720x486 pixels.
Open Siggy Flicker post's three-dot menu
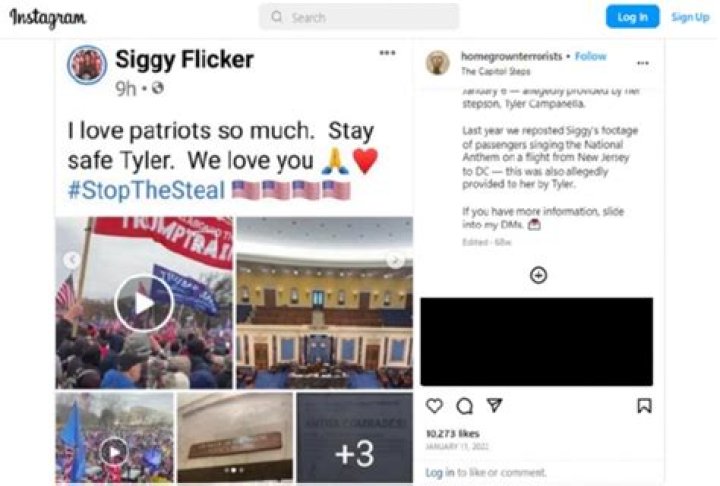pyautogui.click(x=387, y=53)
